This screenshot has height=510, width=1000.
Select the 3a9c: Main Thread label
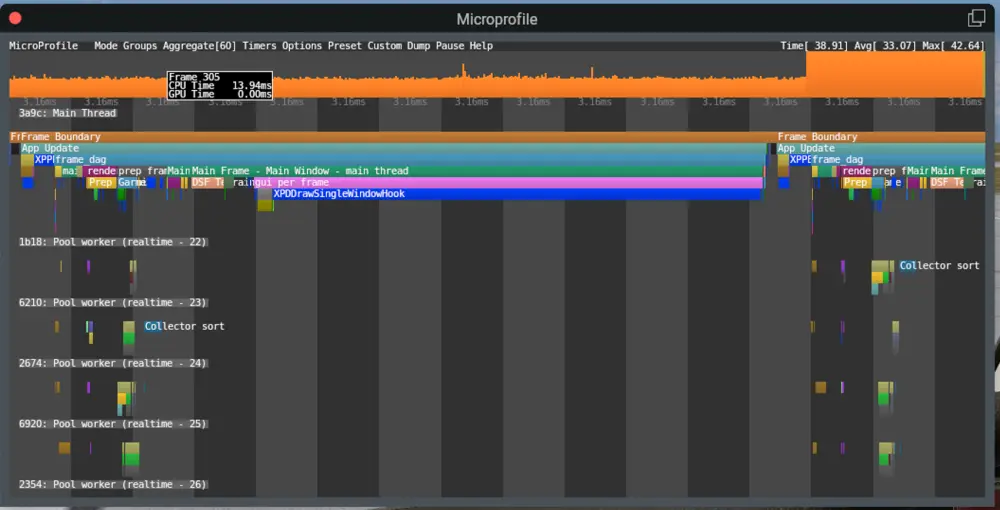click(x=67, y=113)
